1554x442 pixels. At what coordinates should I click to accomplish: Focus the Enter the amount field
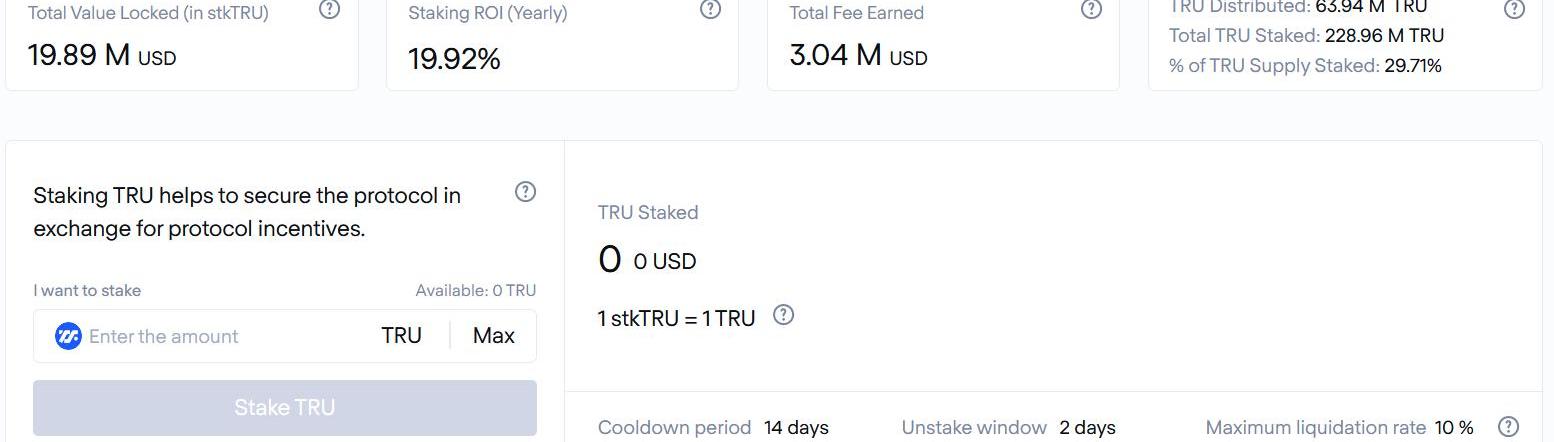(220, 336)
